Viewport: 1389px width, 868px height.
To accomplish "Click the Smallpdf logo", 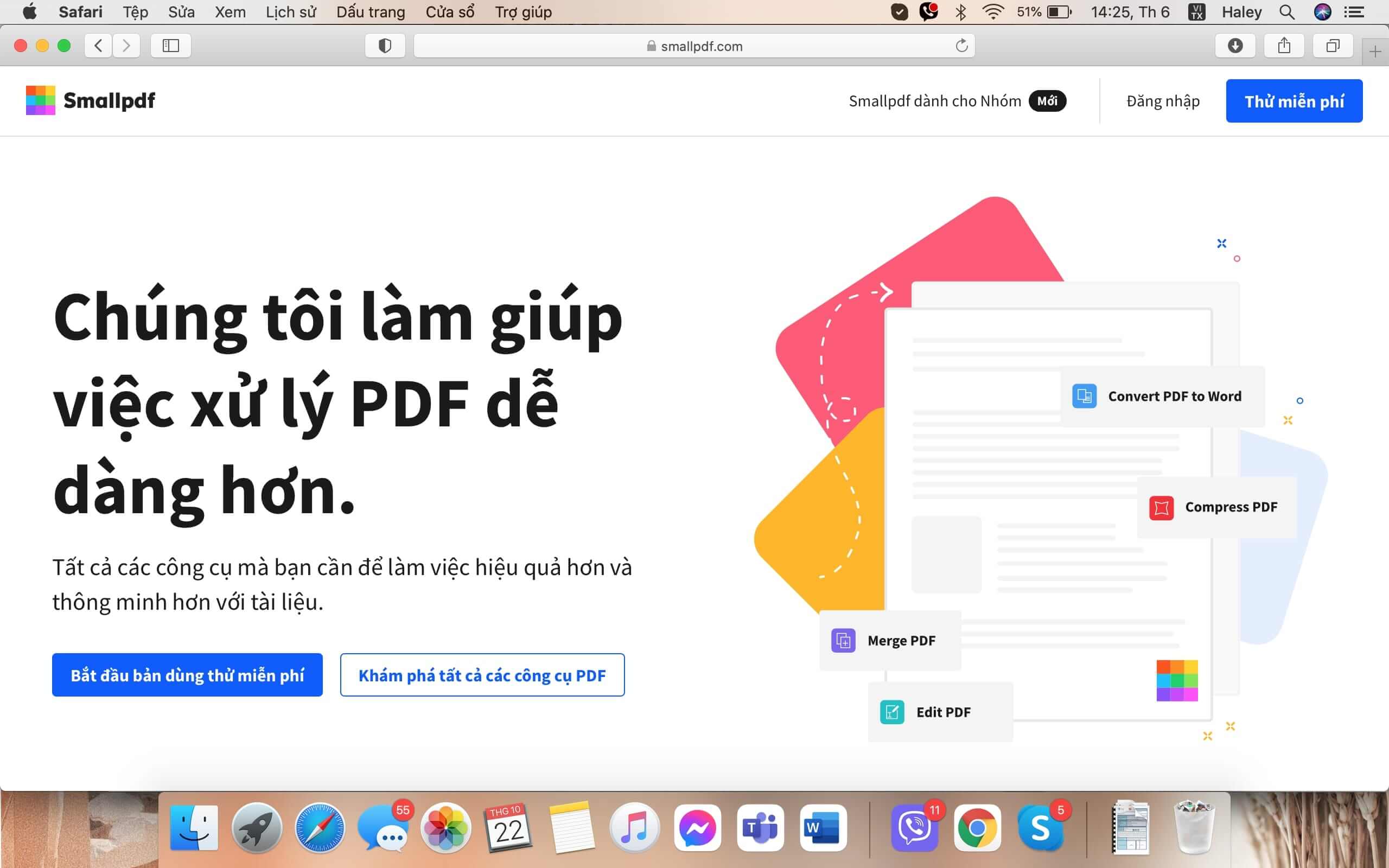I will (90, 100).
